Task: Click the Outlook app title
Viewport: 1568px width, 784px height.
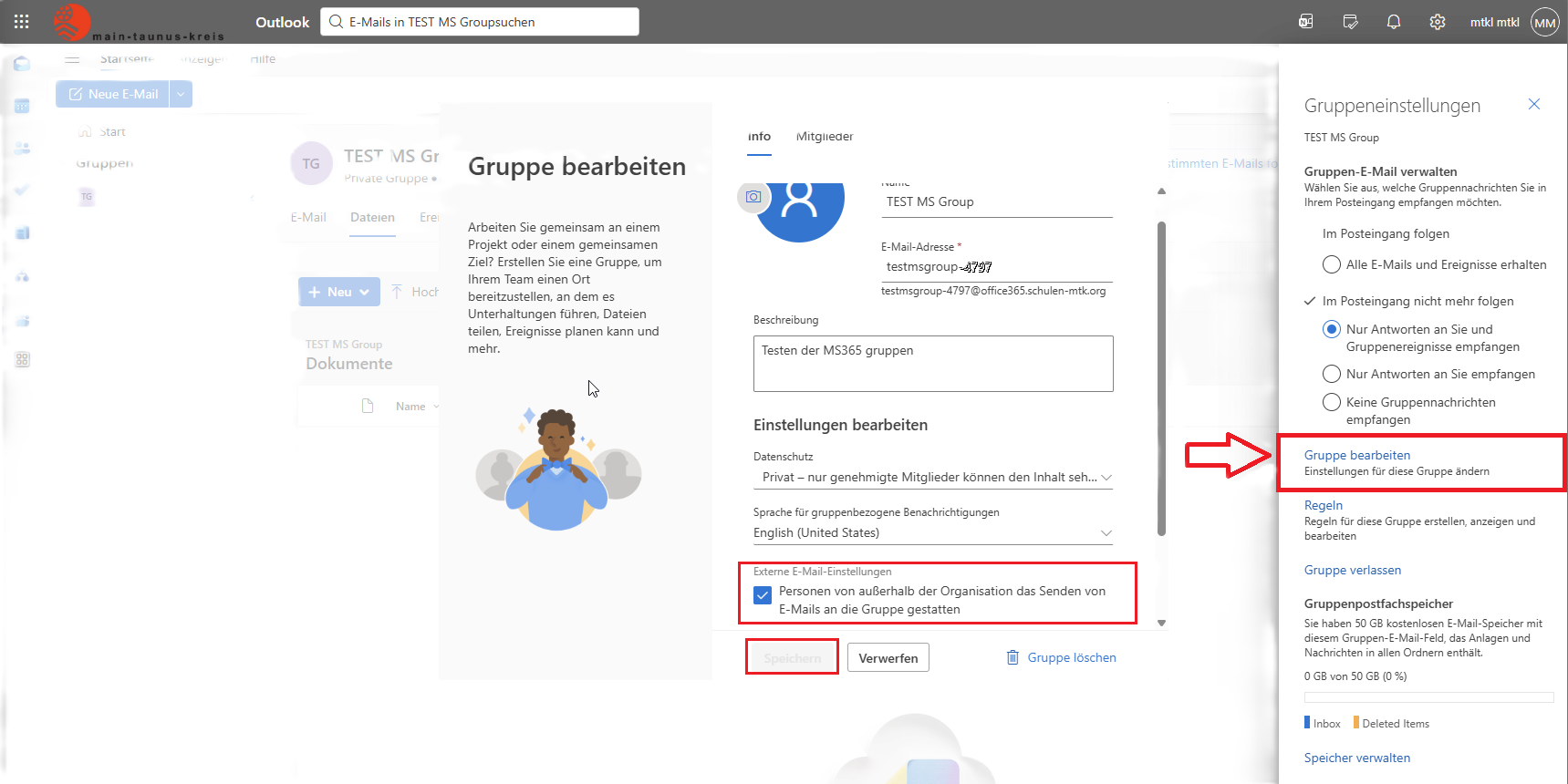Action: [282, 22]
